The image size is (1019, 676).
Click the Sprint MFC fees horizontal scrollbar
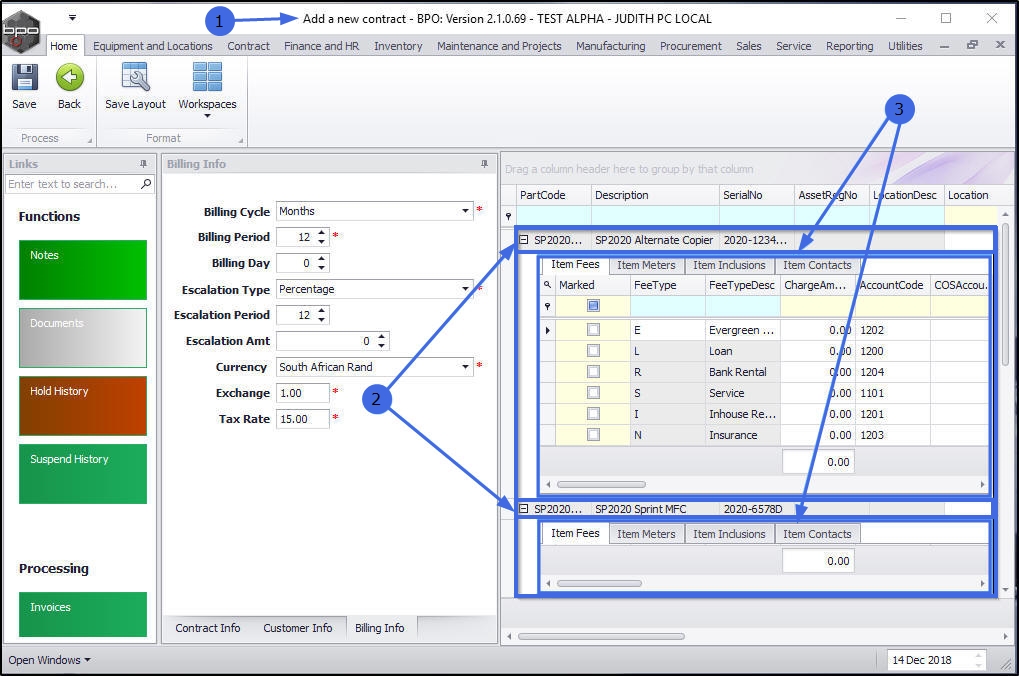pos(599,583)
